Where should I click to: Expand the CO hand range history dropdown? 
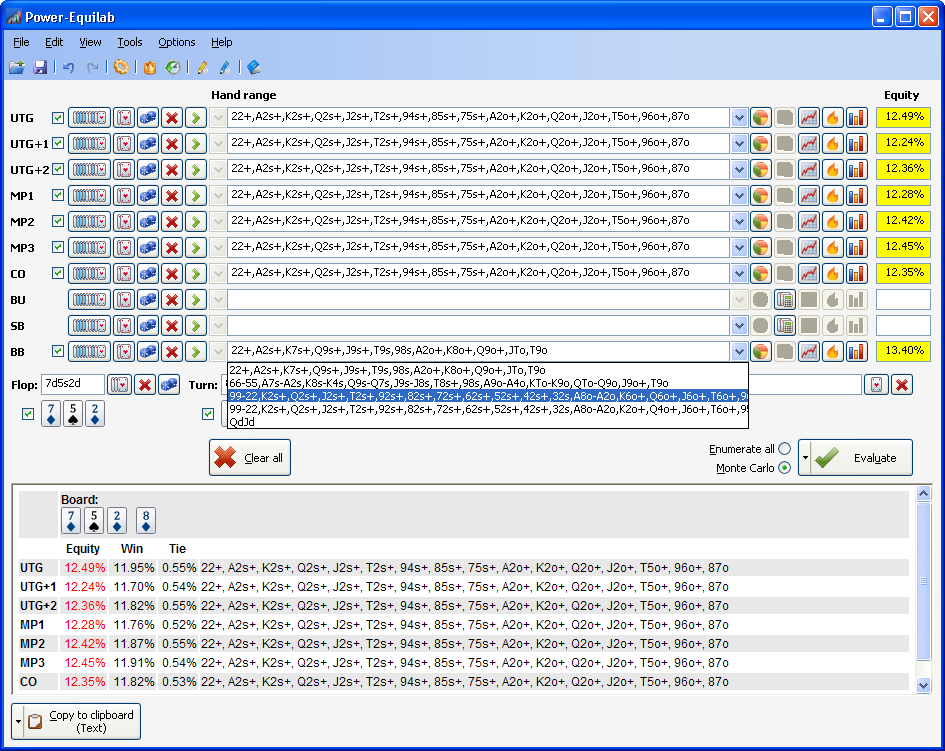739,273
